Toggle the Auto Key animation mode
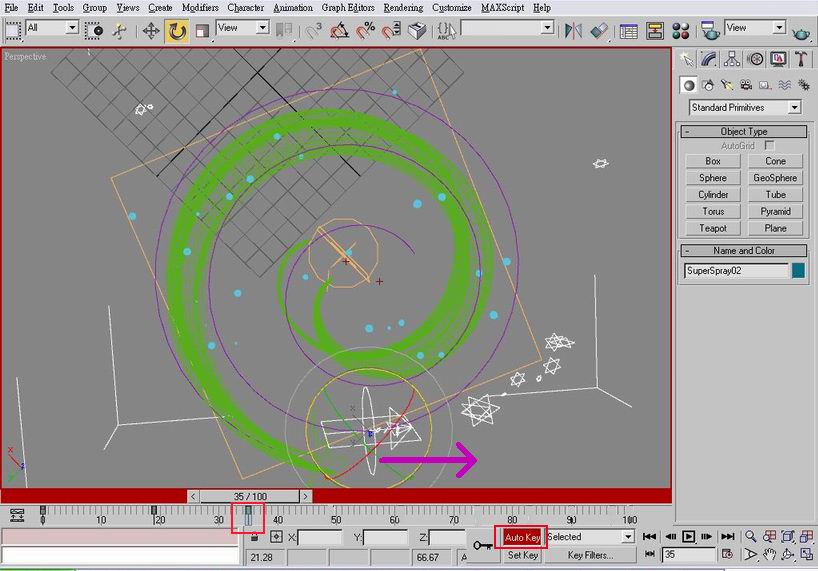The image size is (818, 571). (521, 538)
